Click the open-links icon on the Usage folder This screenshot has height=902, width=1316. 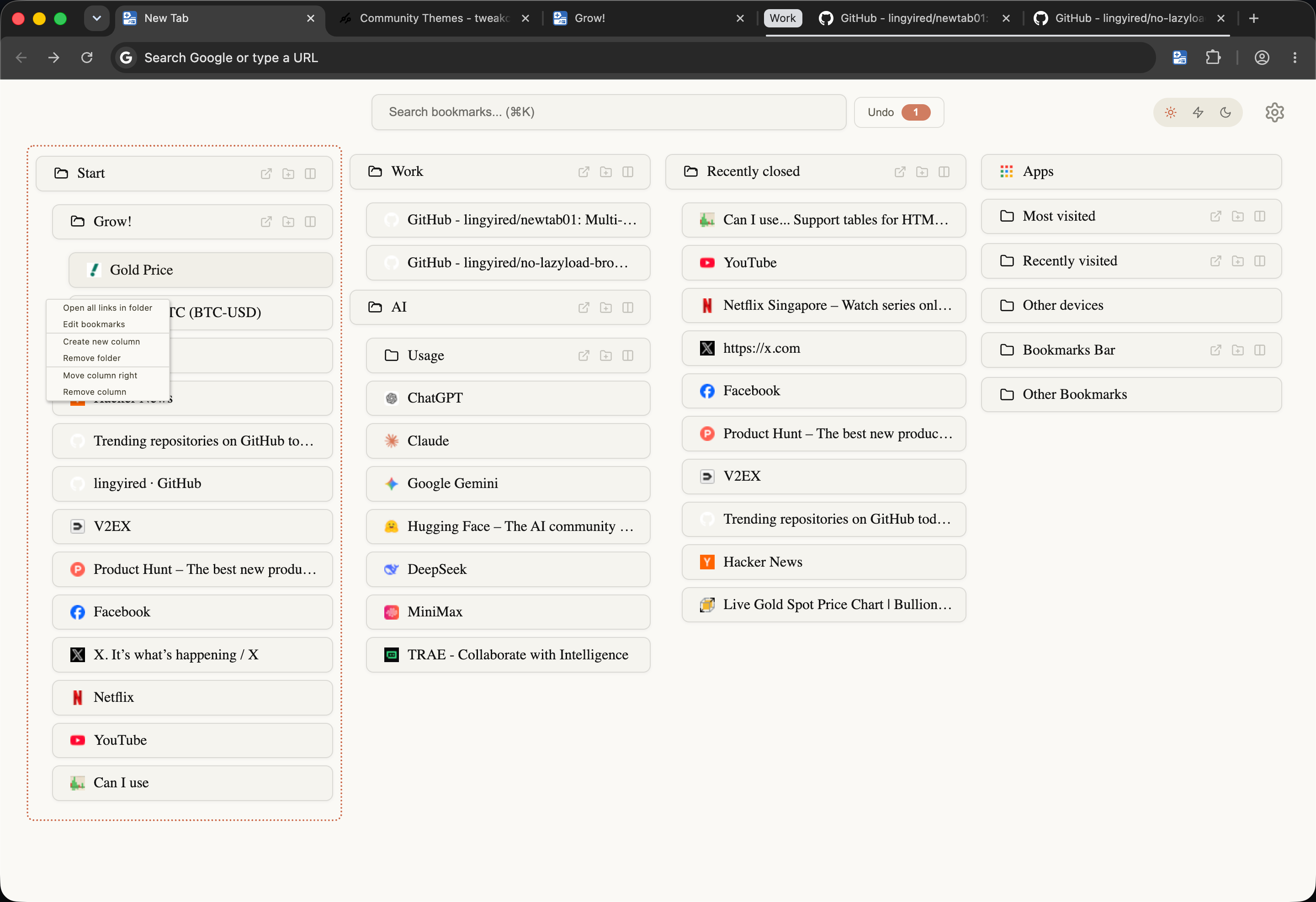tap(584, 355)
